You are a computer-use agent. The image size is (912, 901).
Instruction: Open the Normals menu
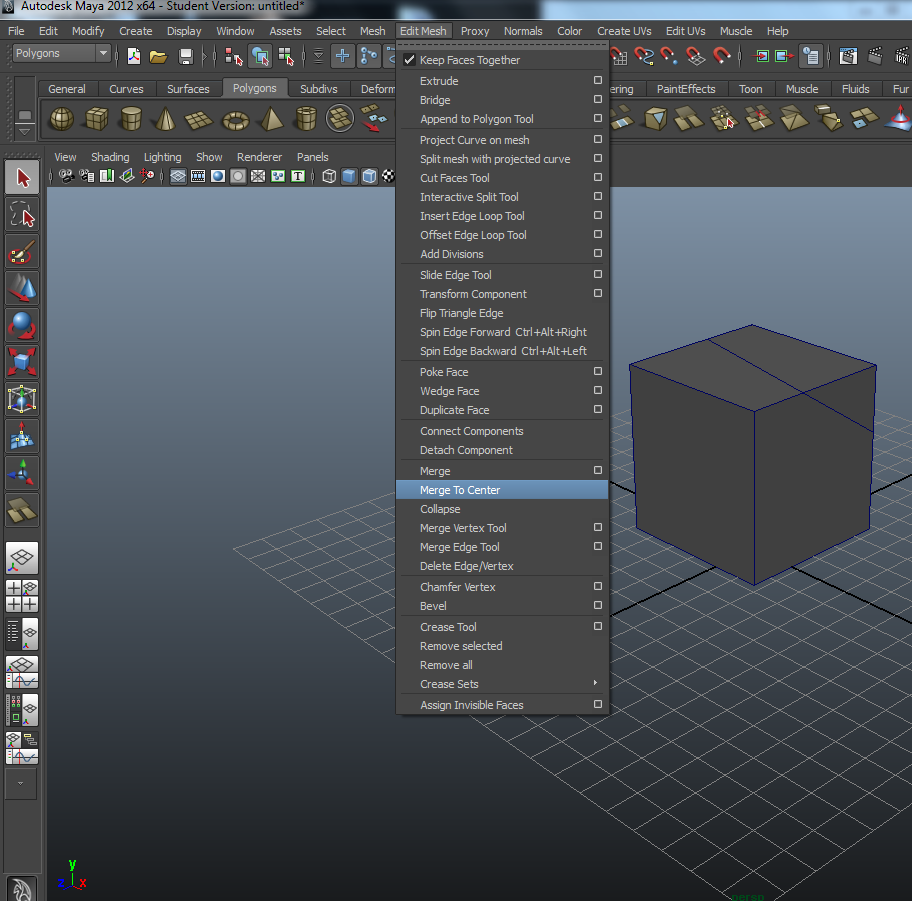click(523, 31)
